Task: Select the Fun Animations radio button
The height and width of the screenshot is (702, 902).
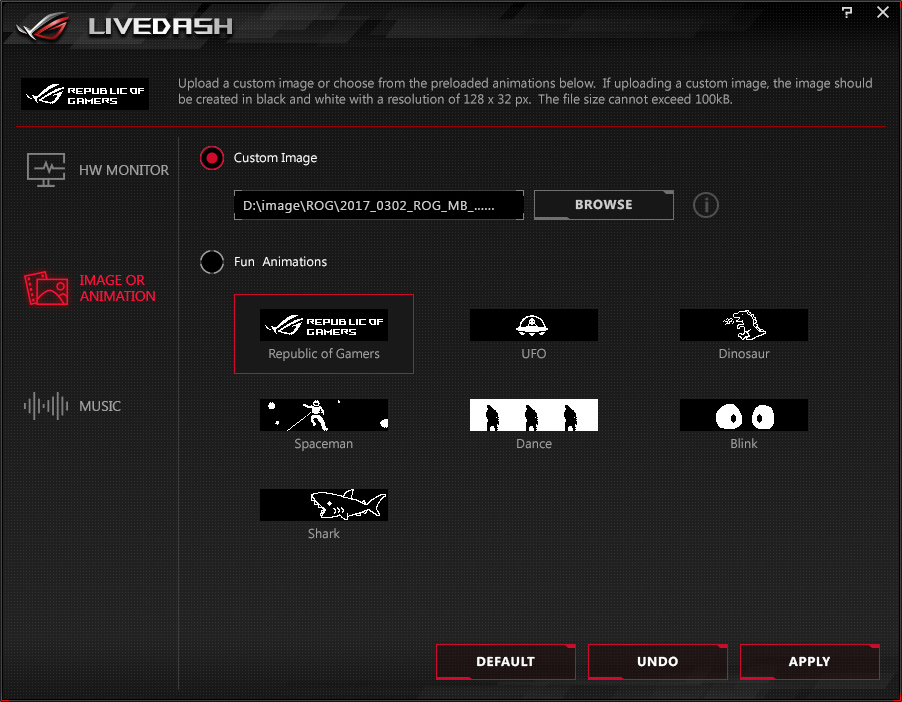Action: tap(212, 262)
